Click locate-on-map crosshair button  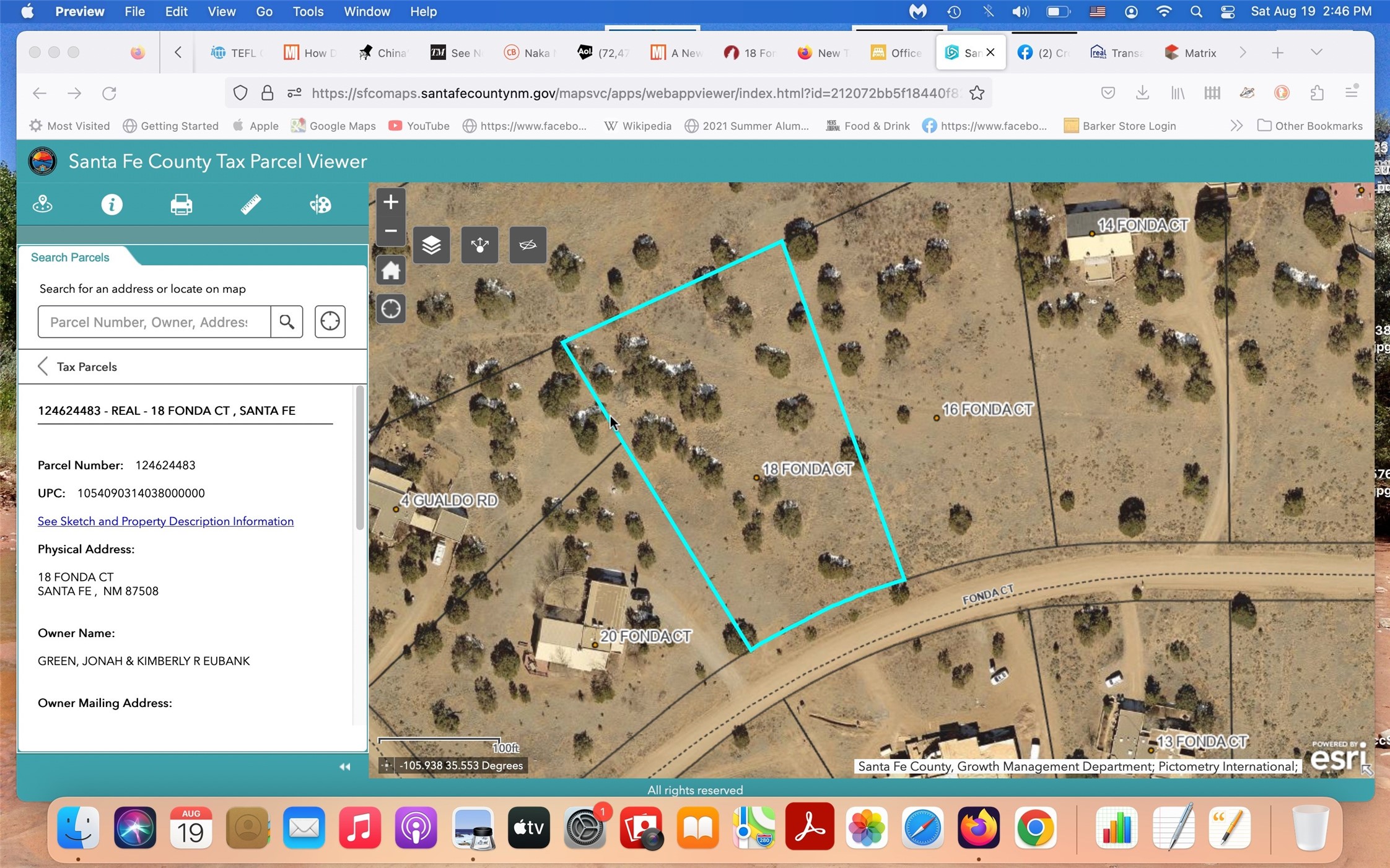(330, 321)
